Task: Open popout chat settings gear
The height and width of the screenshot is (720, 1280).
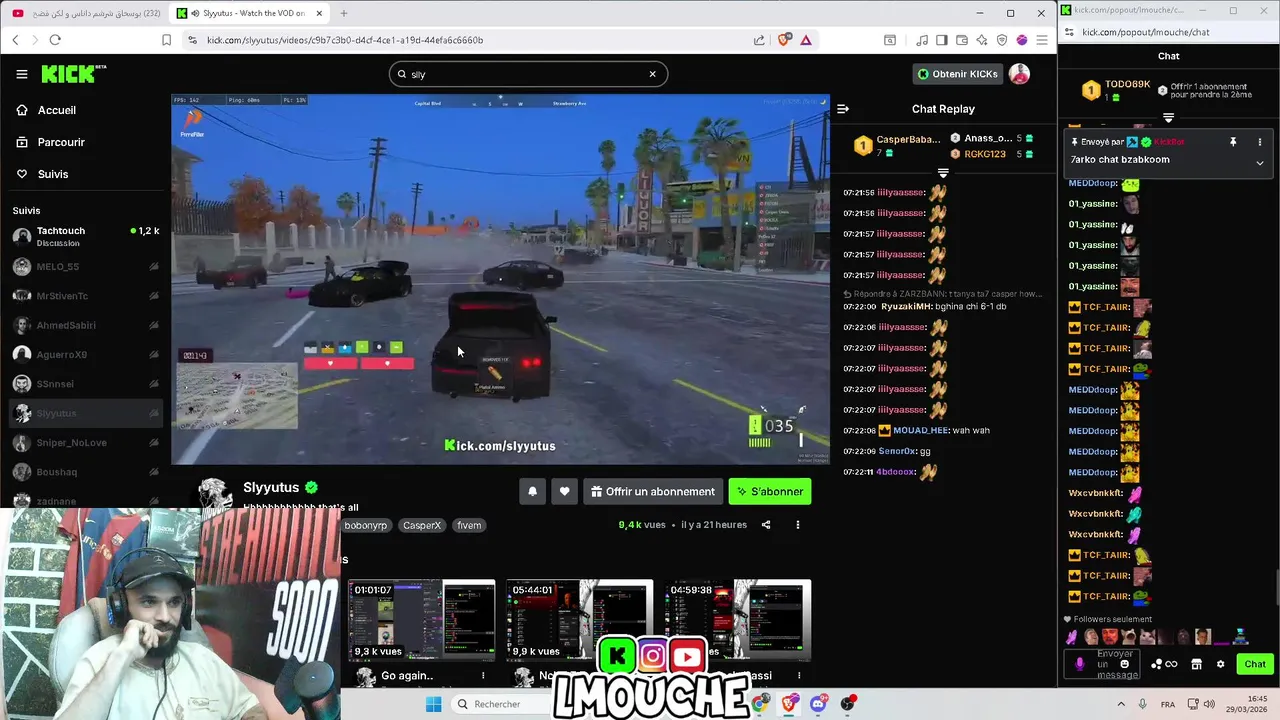Action: (x=1220, y=664)
